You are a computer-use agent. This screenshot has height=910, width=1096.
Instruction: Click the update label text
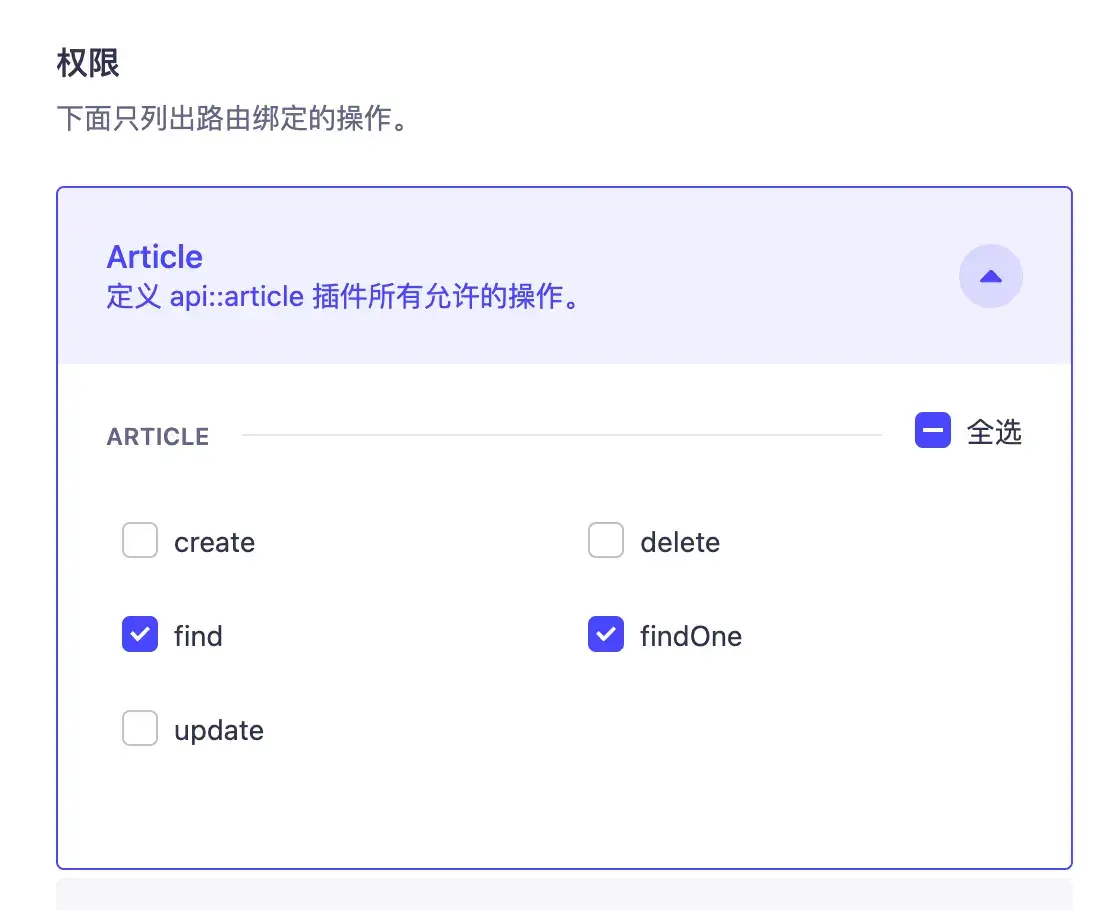pyautogui.click(x=219, y=730)
